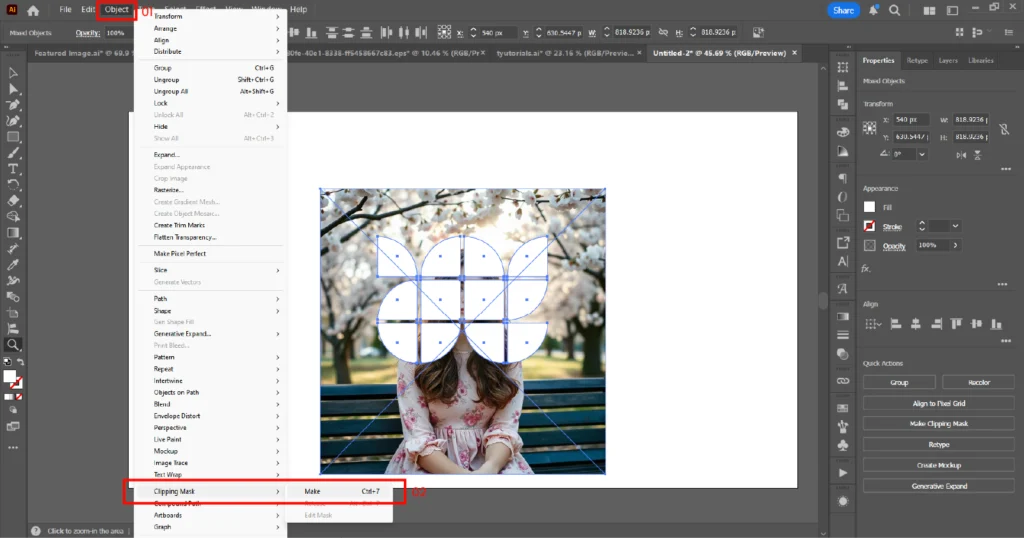Screen dimensions: 1024x538
Task: Select the Pen tool
Action: click(13, 104)
